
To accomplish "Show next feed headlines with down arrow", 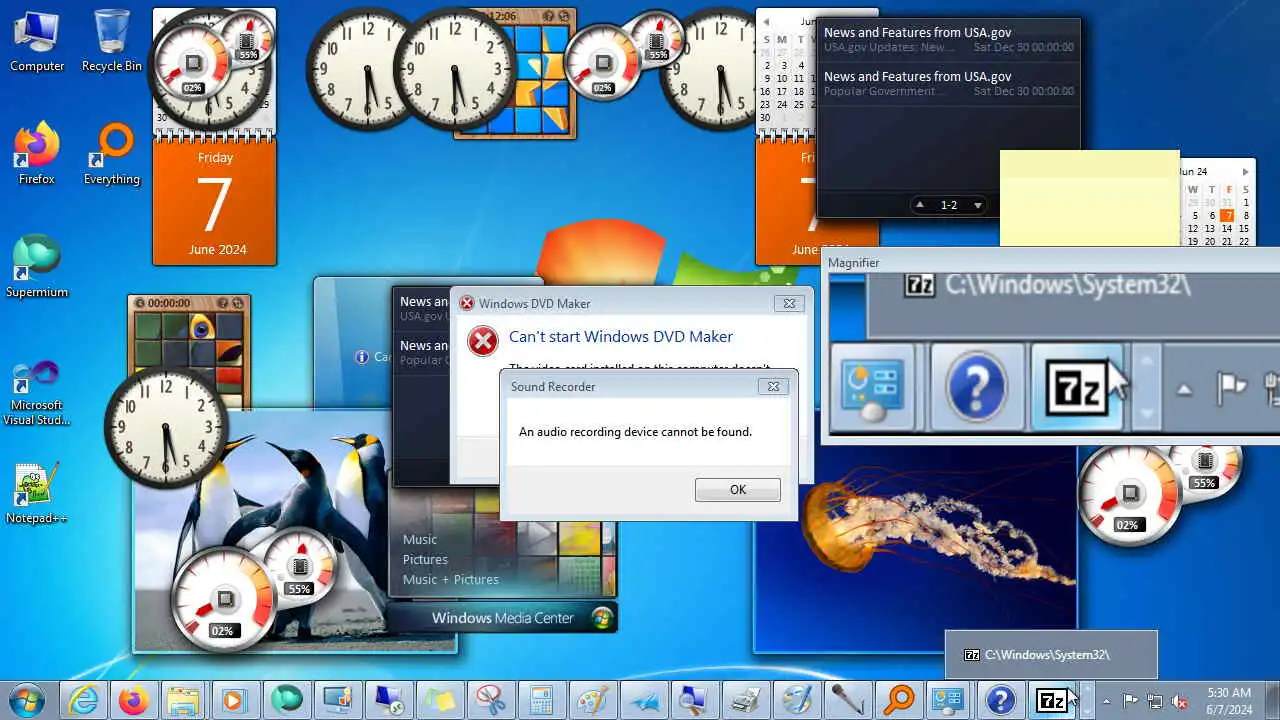I will pos(978,205).
